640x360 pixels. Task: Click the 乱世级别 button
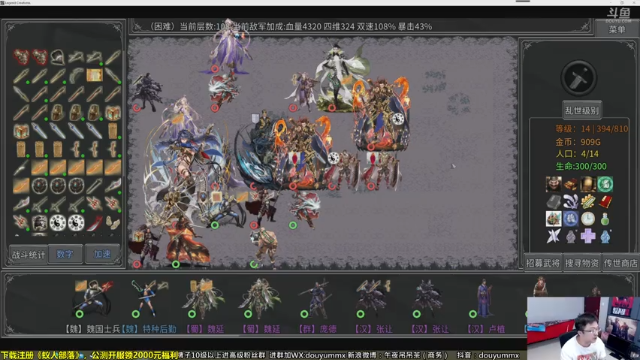click(582, 110)
